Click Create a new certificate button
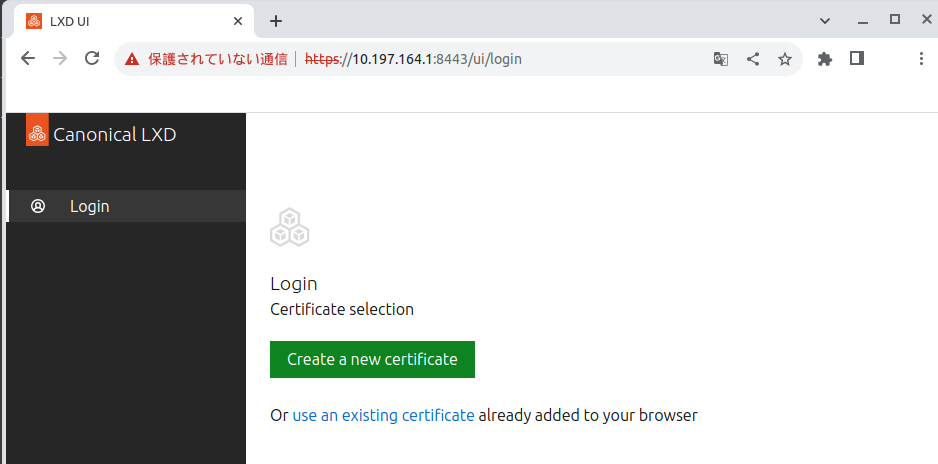Screen dimensions: 938x464 372,359
